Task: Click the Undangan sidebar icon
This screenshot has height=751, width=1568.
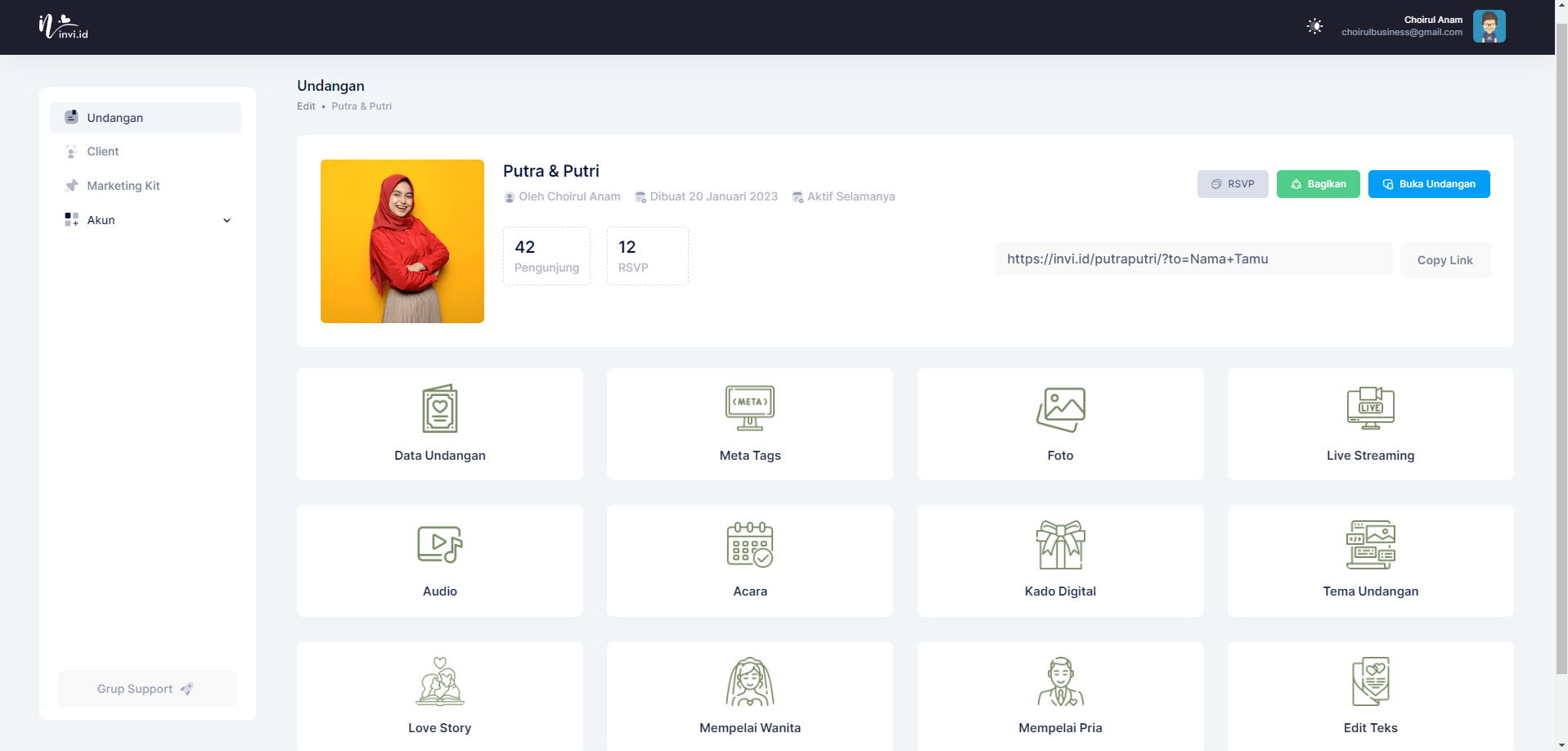Action: pyautogui.click(x=71, y=117)
